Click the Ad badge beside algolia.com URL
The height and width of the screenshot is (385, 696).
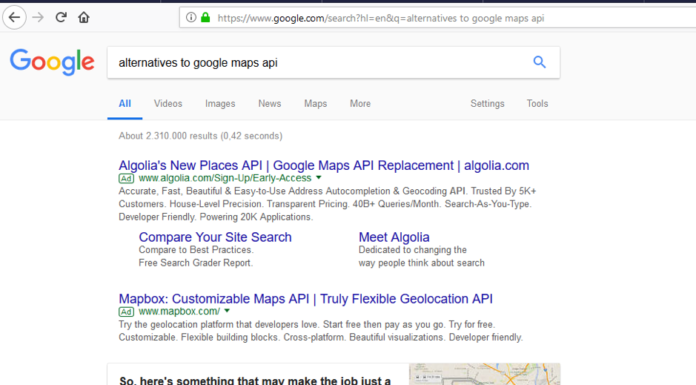click(126, 179)
